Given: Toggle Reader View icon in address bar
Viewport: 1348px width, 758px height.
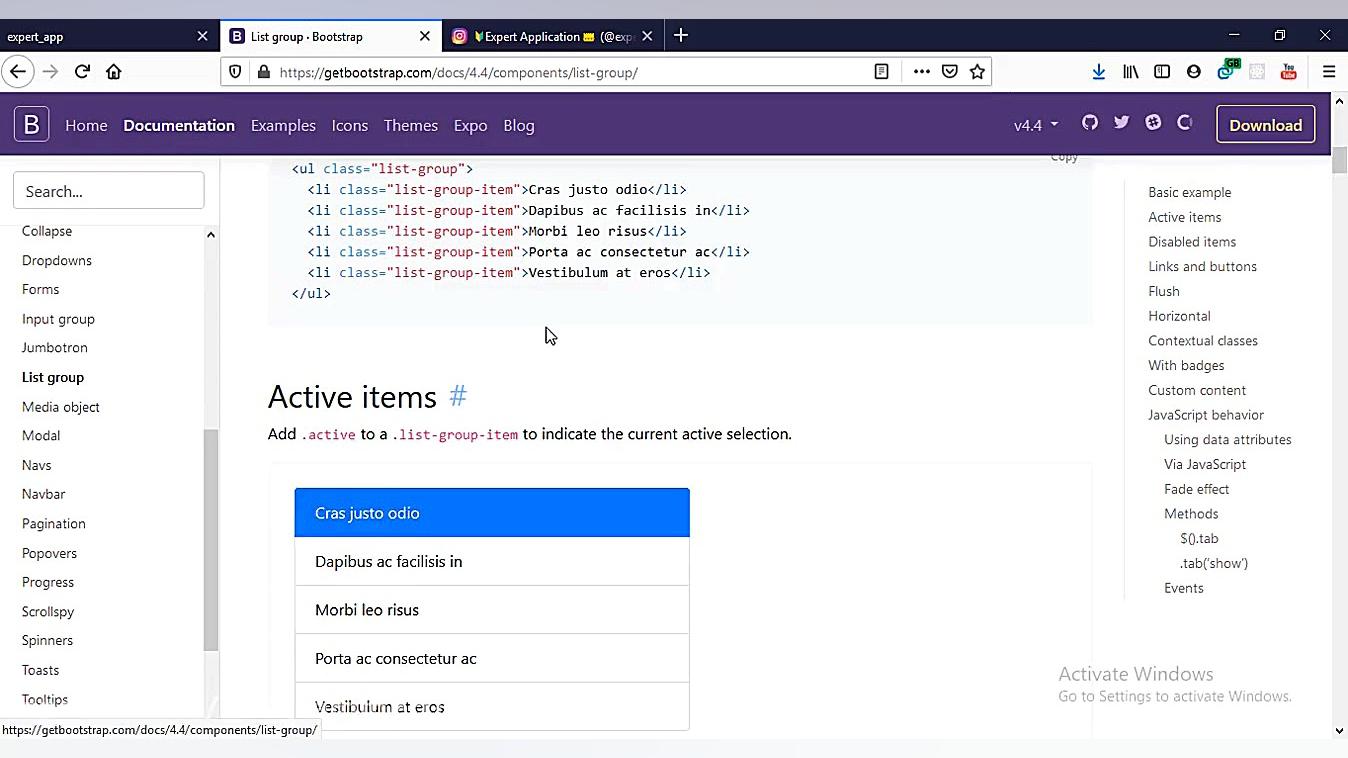Looking at the screenshot, I should click(x=881, y=72).
